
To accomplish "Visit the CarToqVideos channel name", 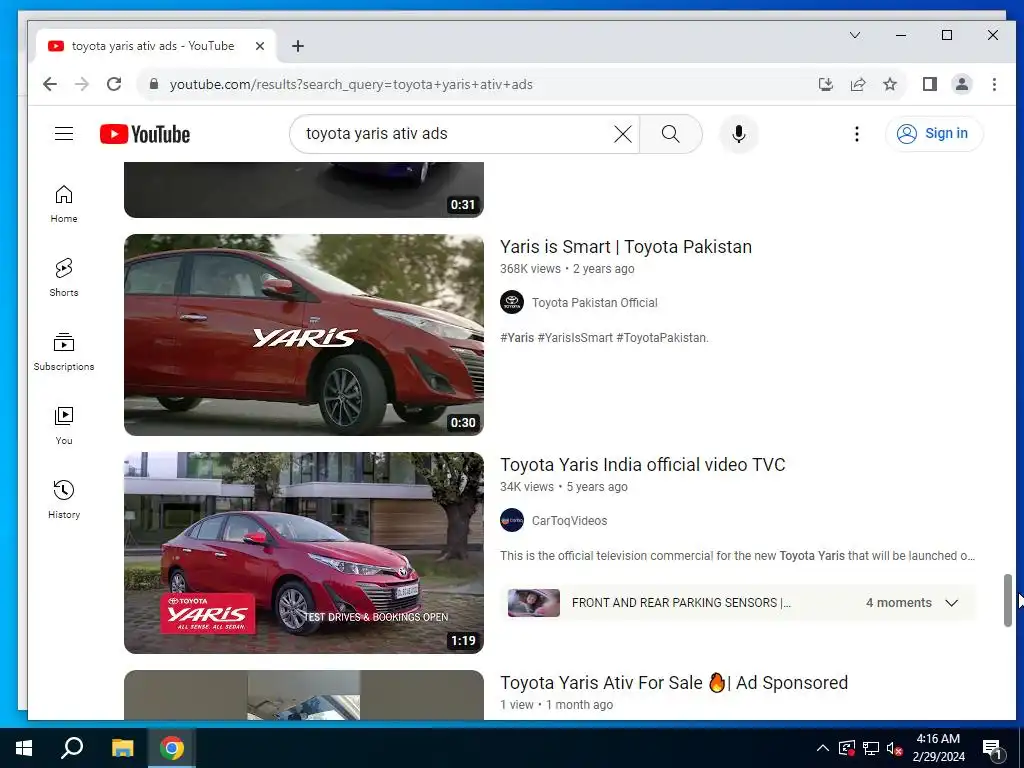I will 569,520.
